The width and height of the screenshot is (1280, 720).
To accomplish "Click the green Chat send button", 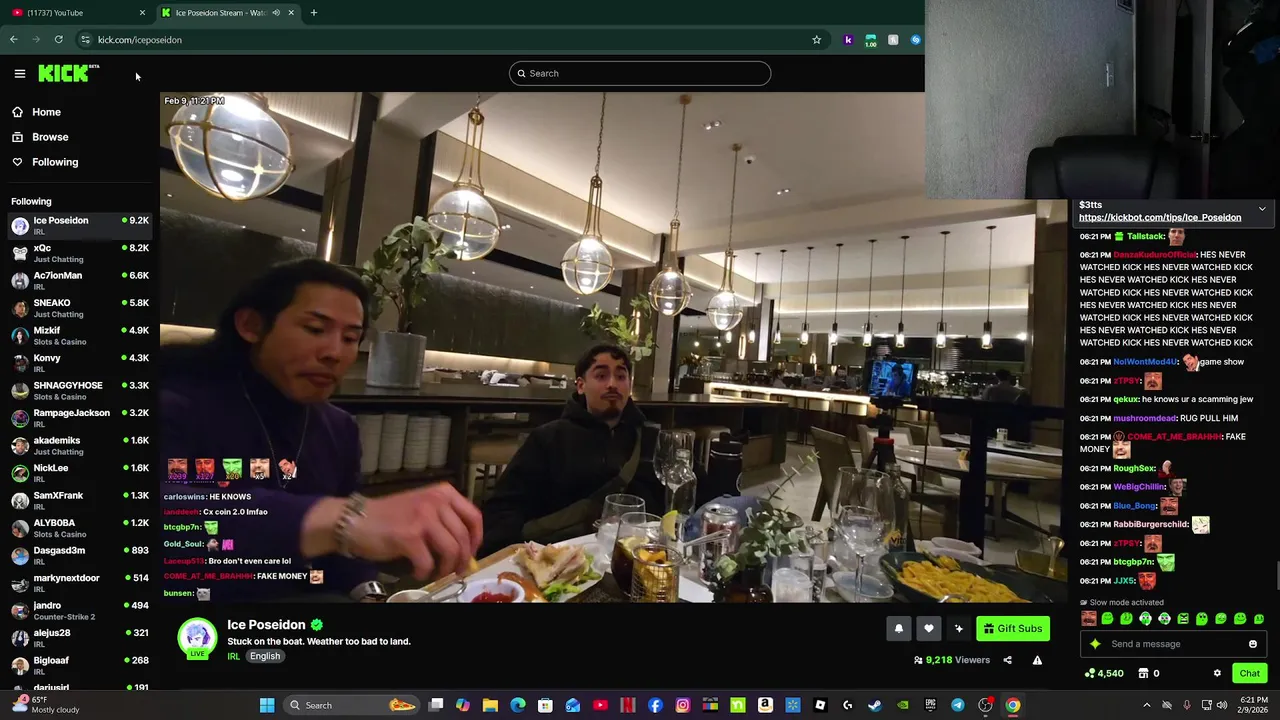I will pyautogui.click(x=1249, y=673).
